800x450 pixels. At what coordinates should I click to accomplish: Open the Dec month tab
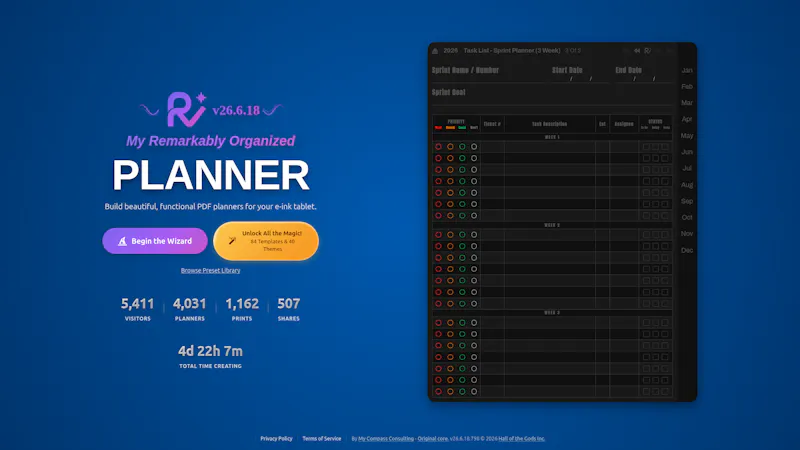pyautogui.click(x=687, y=250)
